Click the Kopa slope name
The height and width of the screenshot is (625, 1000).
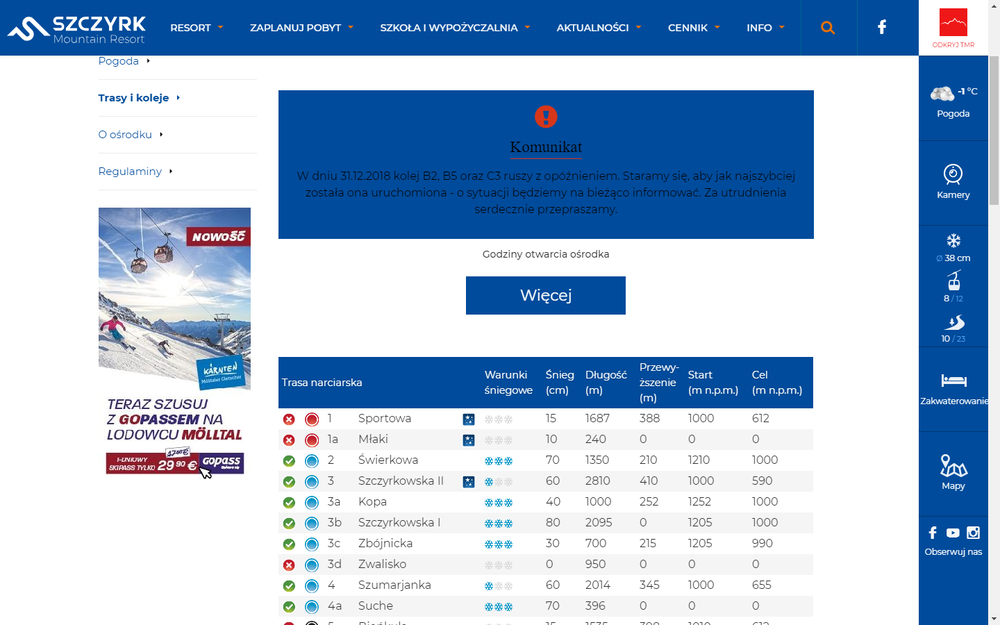pos(372,502)
